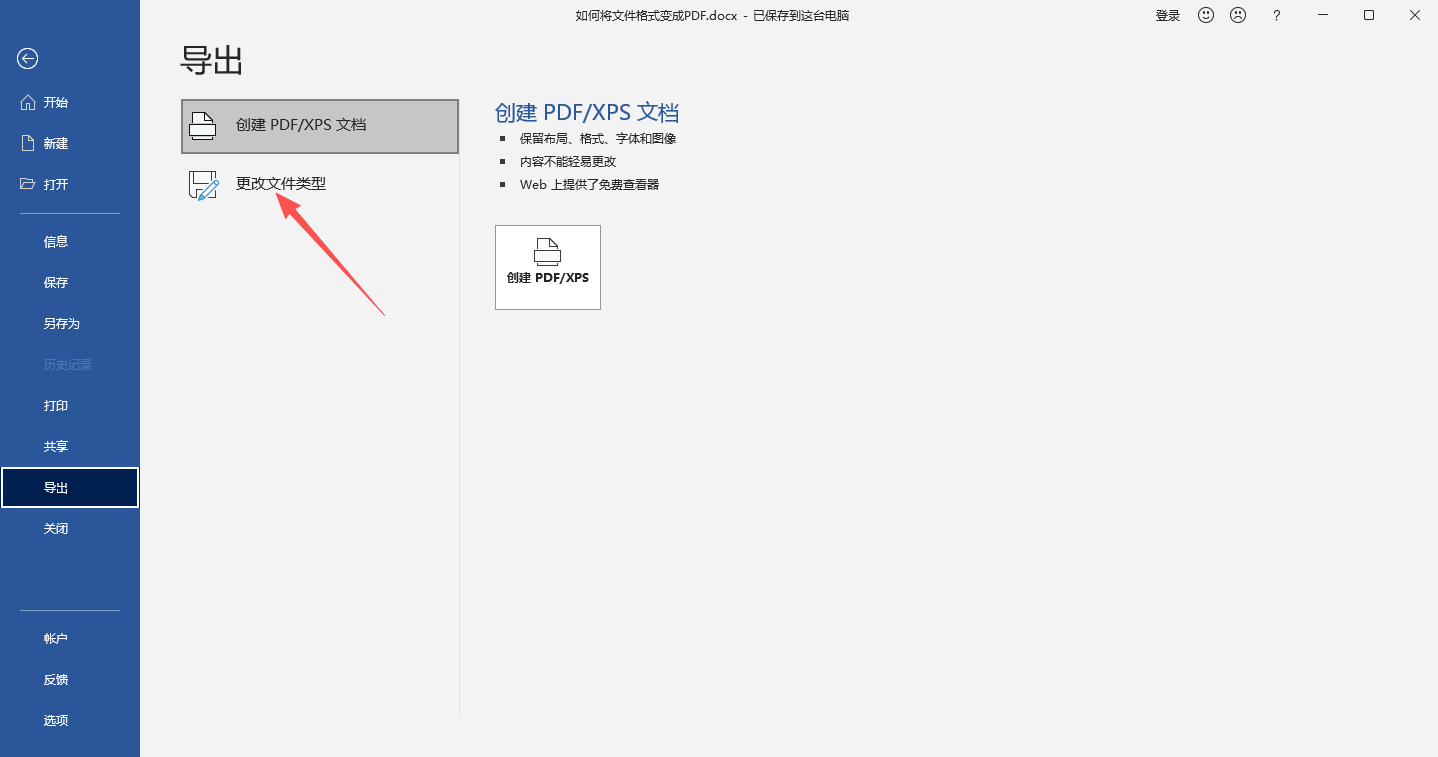This screenshot has height=757, width=1438.
Task: Open the 反馈 page
Action: (70, 679)
